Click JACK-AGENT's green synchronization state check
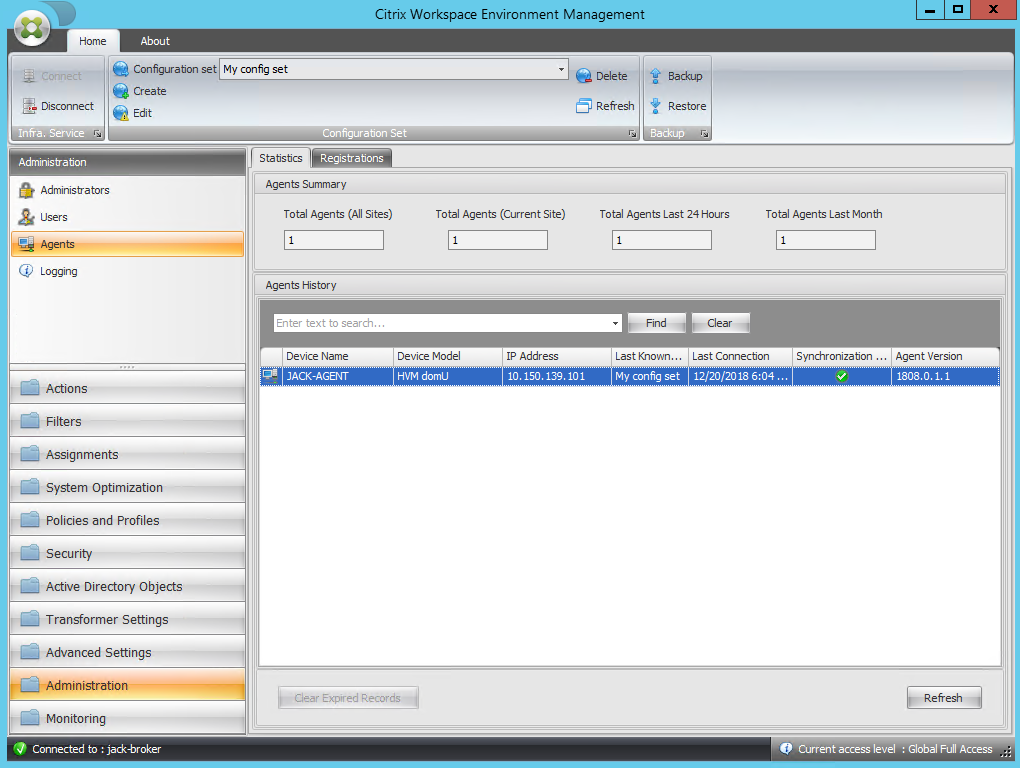1020x768 pixels. pyautogui.click(x=841, y=376)
